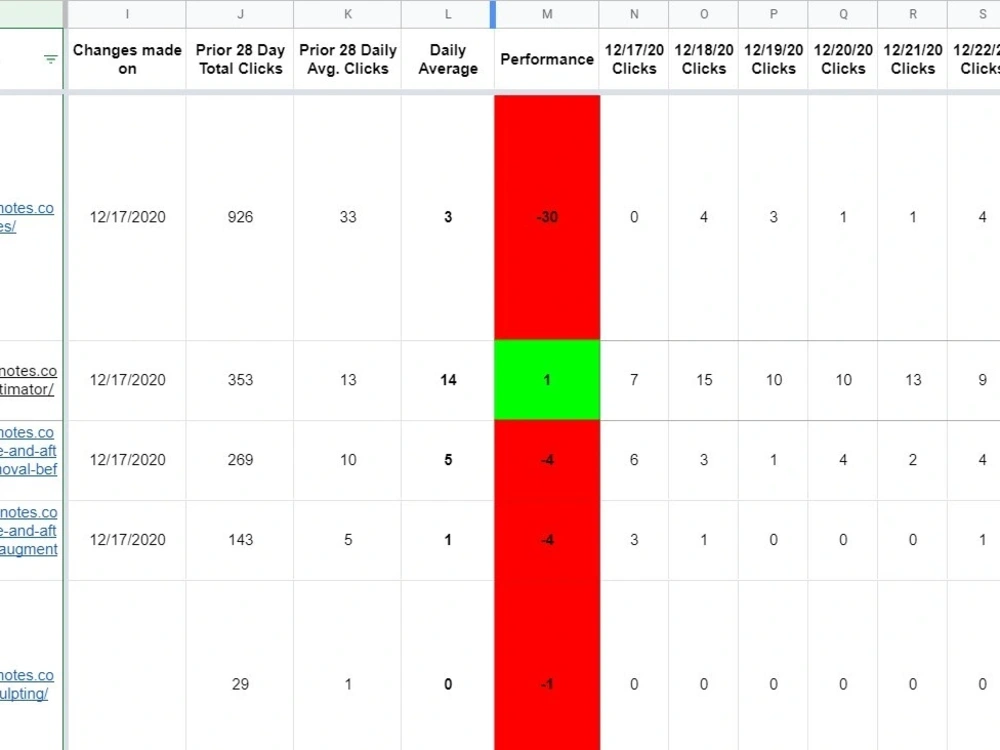Viewport: 1000px width, 750px height.
Task: Select Daily Average cell showing 5
Action: (448, 460)
